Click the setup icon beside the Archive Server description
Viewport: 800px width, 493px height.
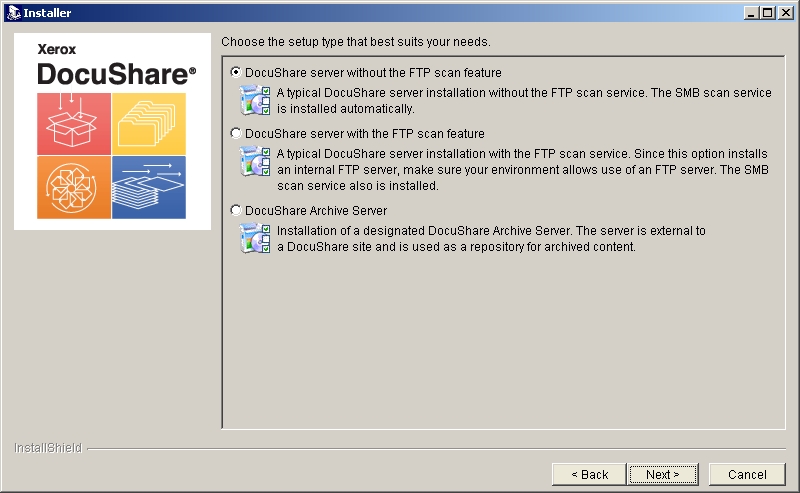coord(255,238)
